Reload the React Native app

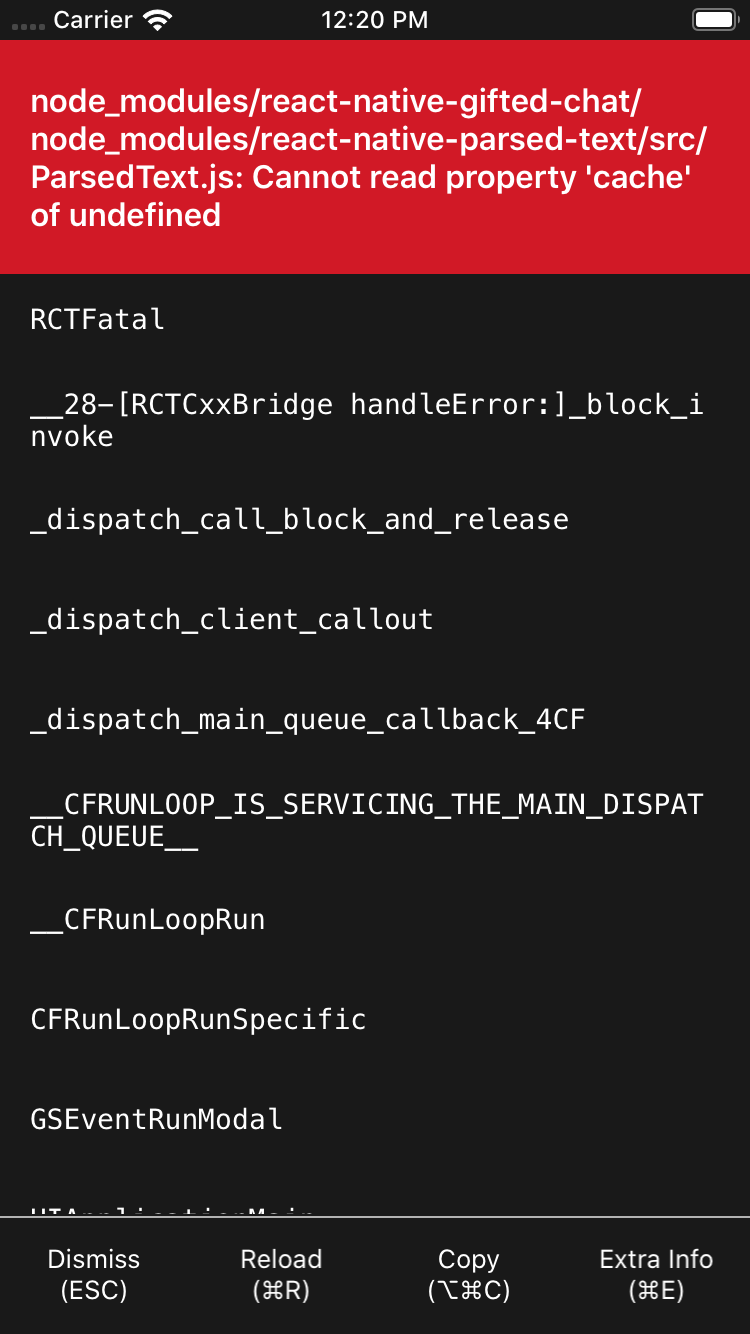pyautogui.click(x=281, y=1274)
